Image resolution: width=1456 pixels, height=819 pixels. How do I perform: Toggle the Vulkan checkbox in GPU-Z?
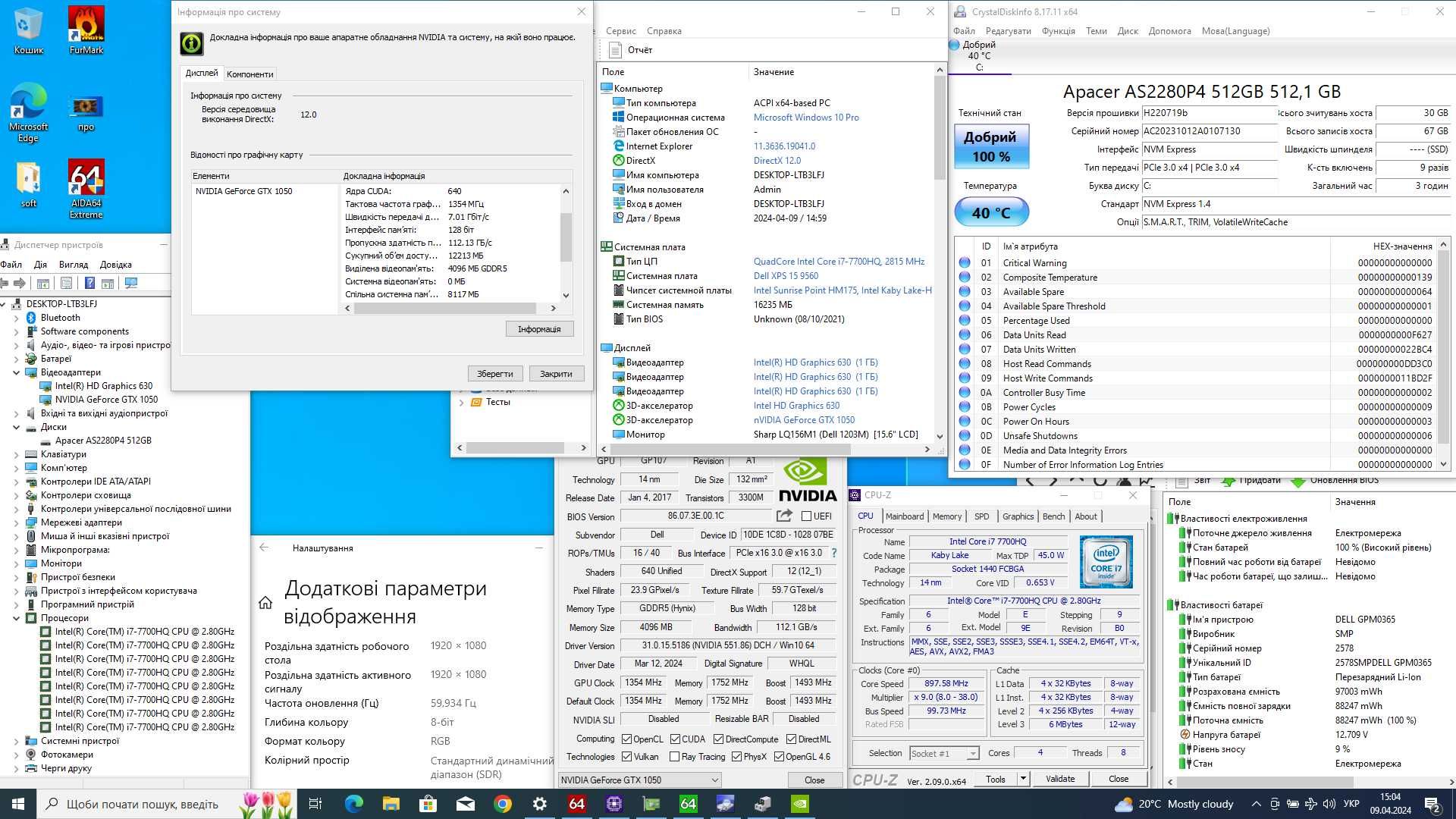click(x=626, y=757)
